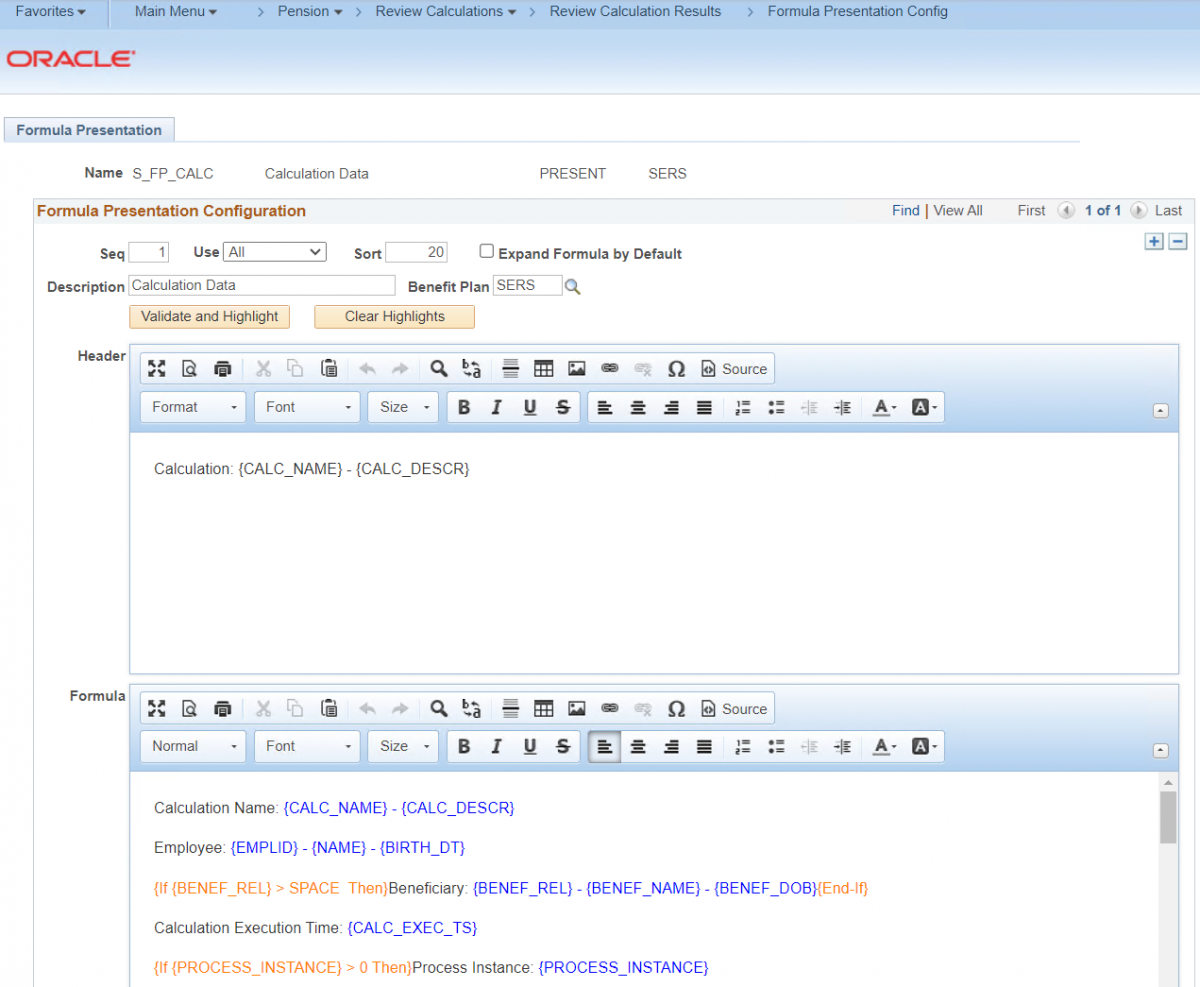This screenshot has width=1200, height=987.
Task: Open the Font dropdown in the Formula toolbar
Action: click(x=306, y=746)
